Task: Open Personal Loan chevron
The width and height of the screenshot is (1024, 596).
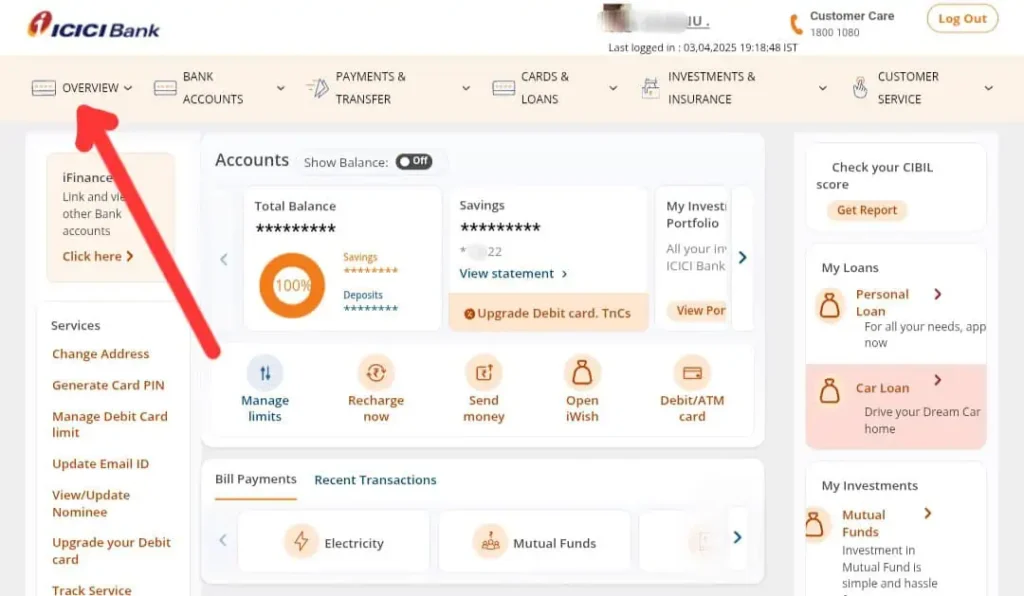Action: 938,294
